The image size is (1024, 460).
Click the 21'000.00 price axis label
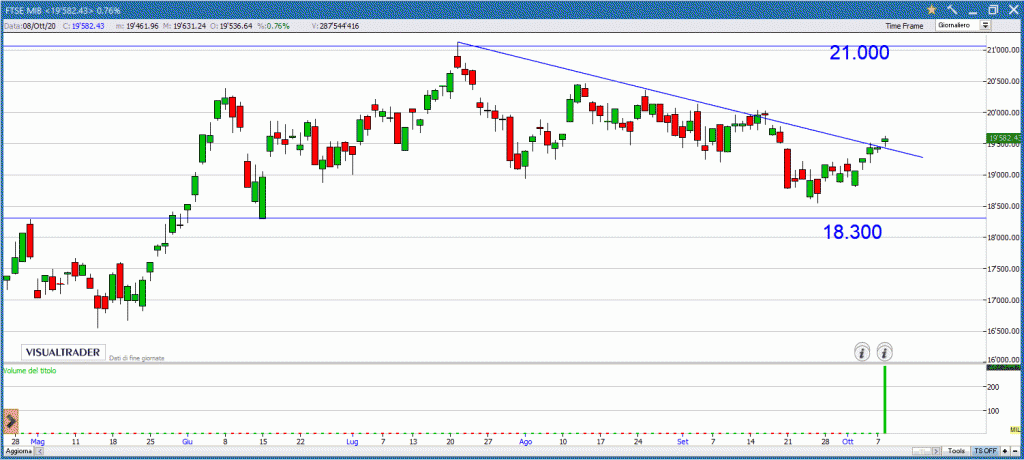tap(1004, 50)
